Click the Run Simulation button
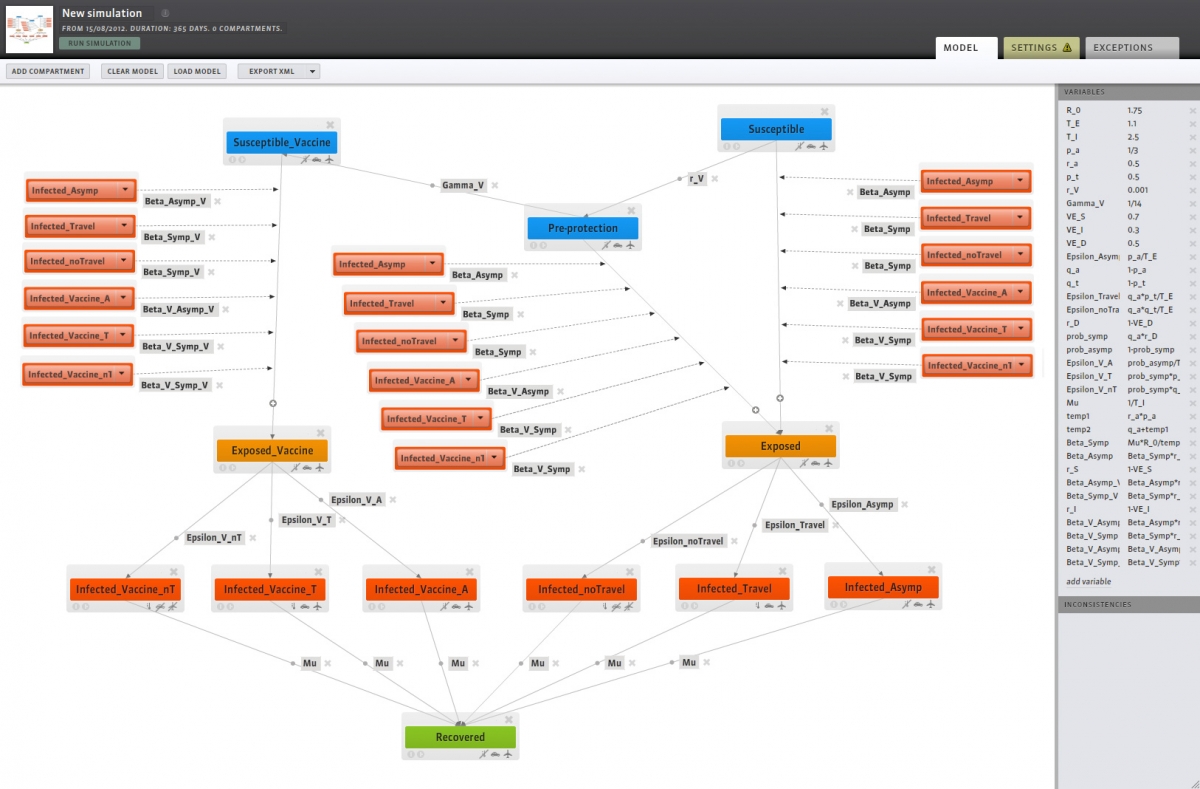Screen dimensions: 1200x789 click(100, 43)
